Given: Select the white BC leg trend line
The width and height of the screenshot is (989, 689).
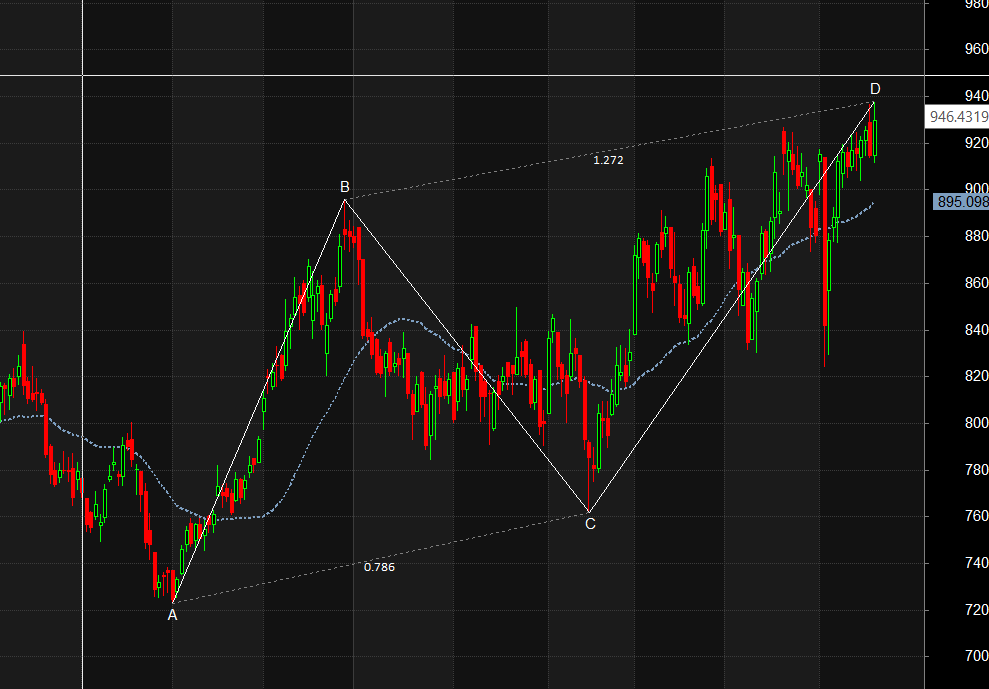Looking at the screenshot, I should (467, 356).
